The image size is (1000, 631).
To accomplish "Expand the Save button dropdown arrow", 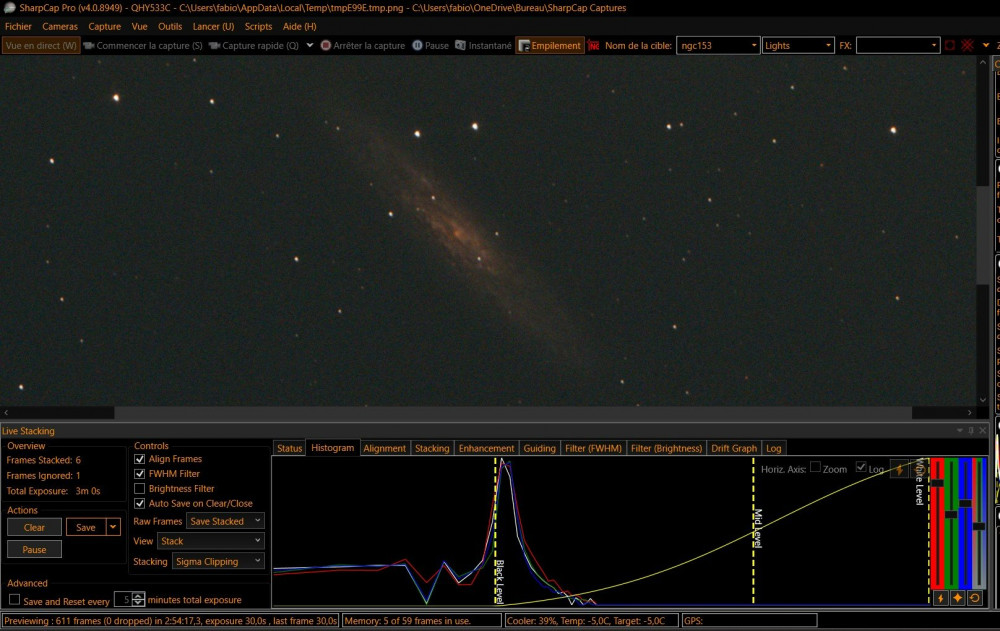I will 113,527.
